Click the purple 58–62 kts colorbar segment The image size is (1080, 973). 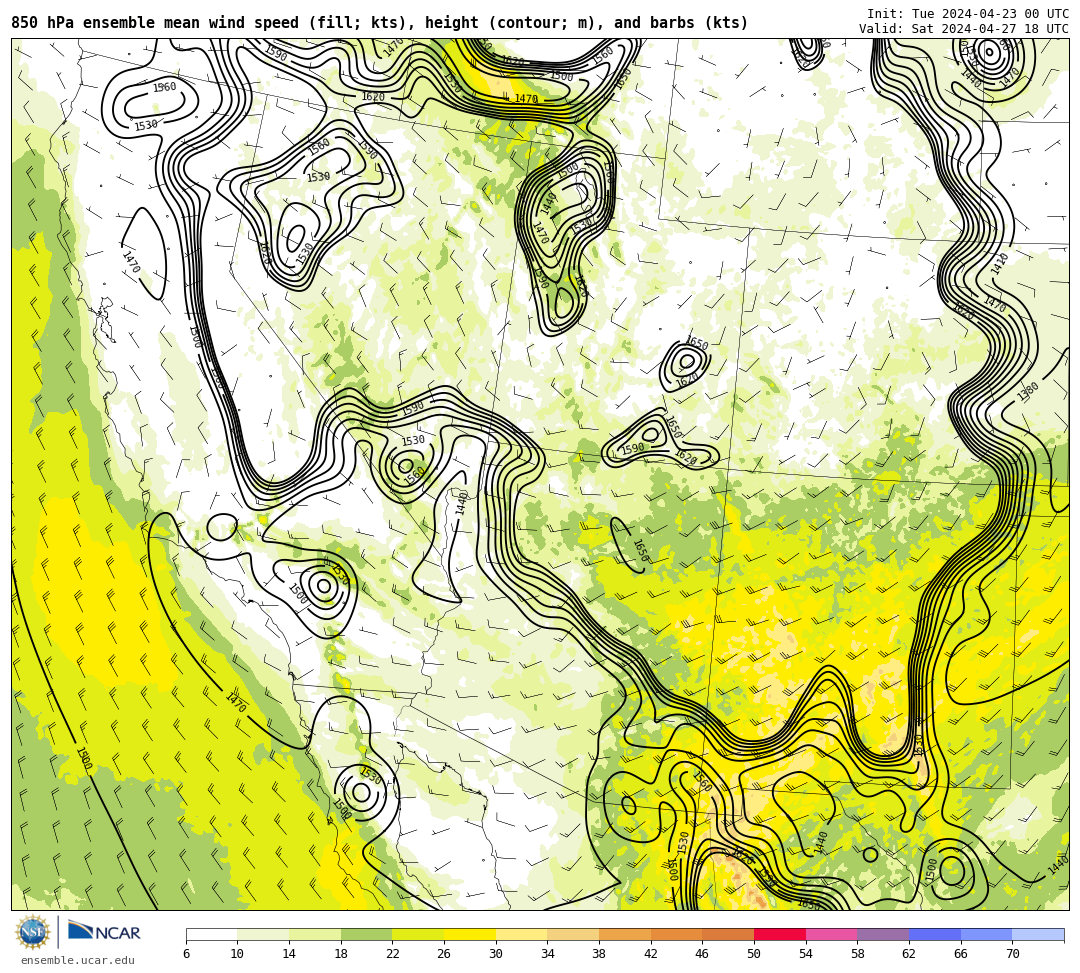[x=883, y=934]
